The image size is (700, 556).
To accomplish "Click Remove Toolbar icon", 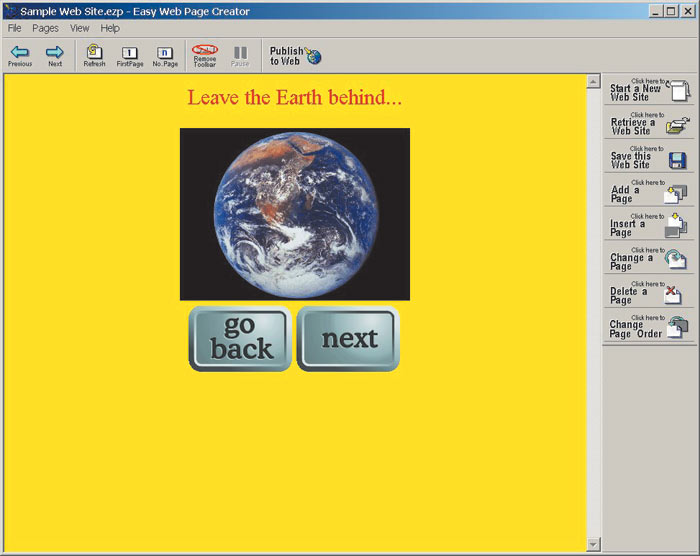I will click(205, 52).
